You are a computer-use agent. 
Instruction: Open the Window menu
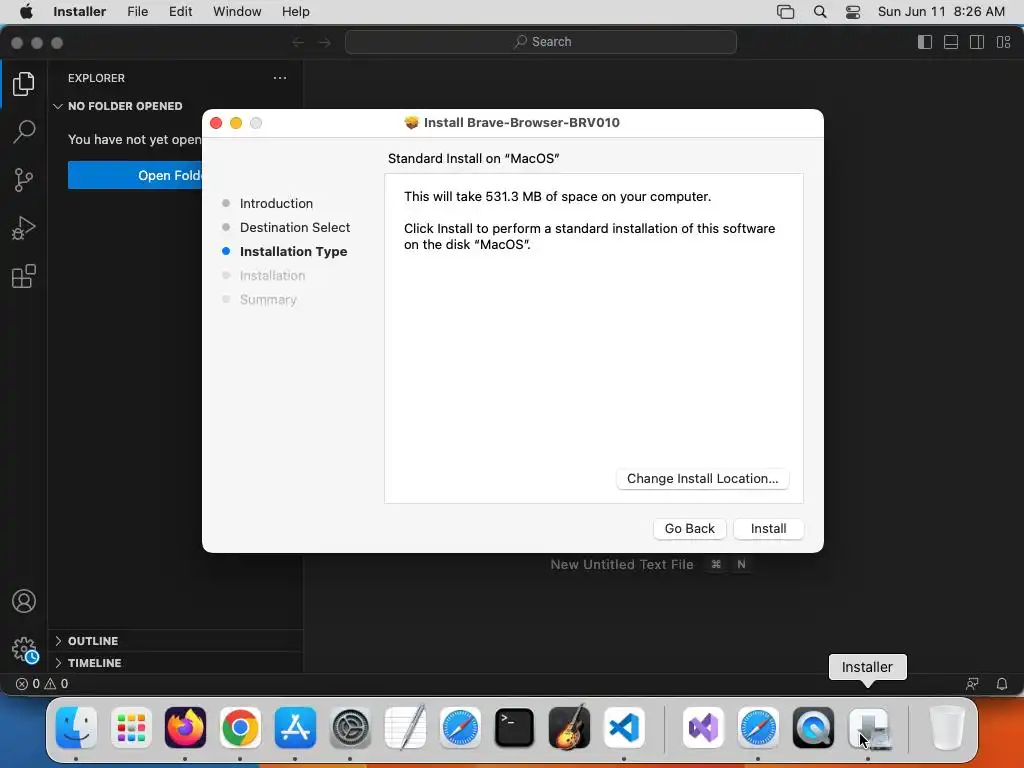click(x=237, y=12)
